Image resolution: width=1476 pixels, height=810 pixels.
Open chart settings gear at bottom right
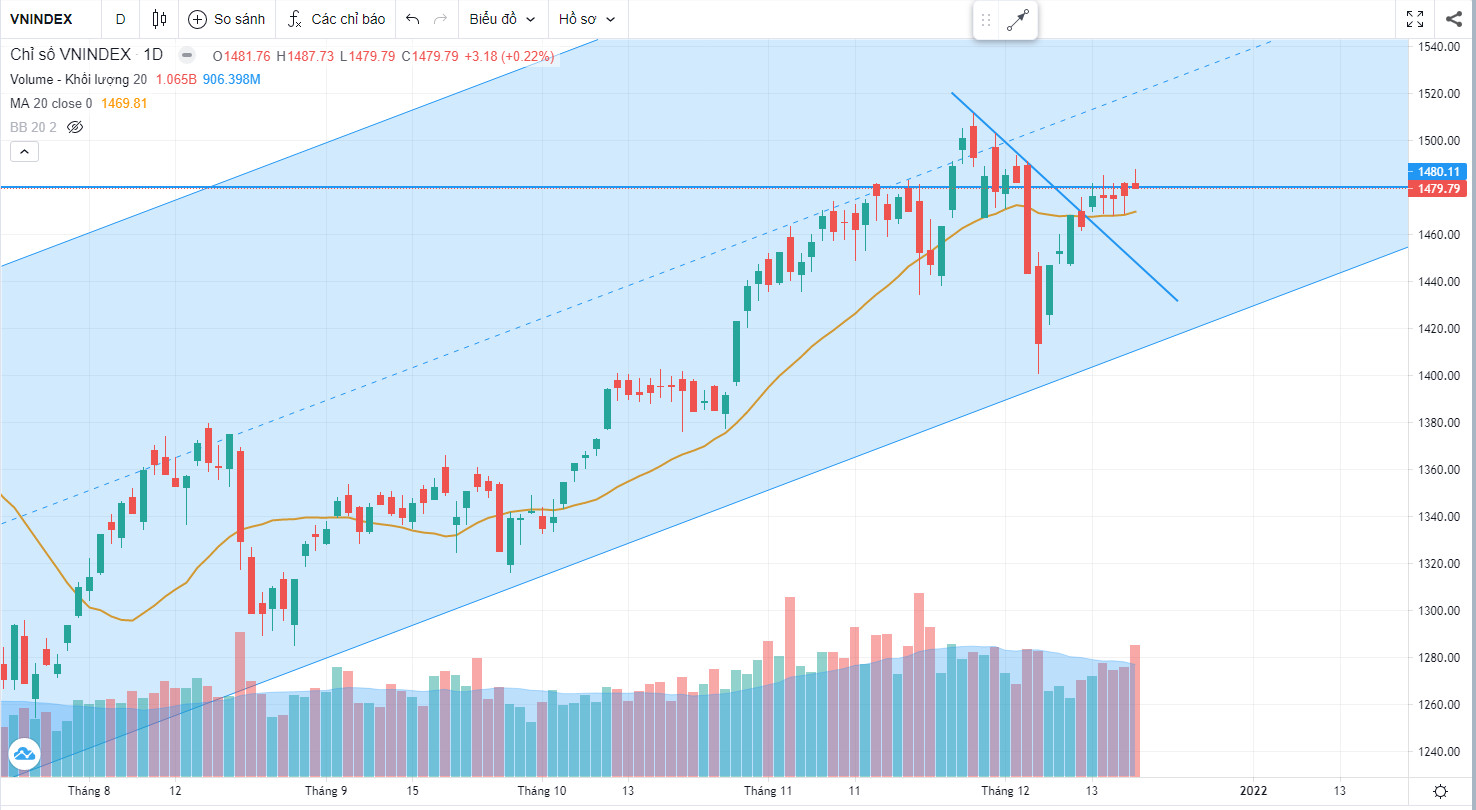click(x=1439, y=790)
